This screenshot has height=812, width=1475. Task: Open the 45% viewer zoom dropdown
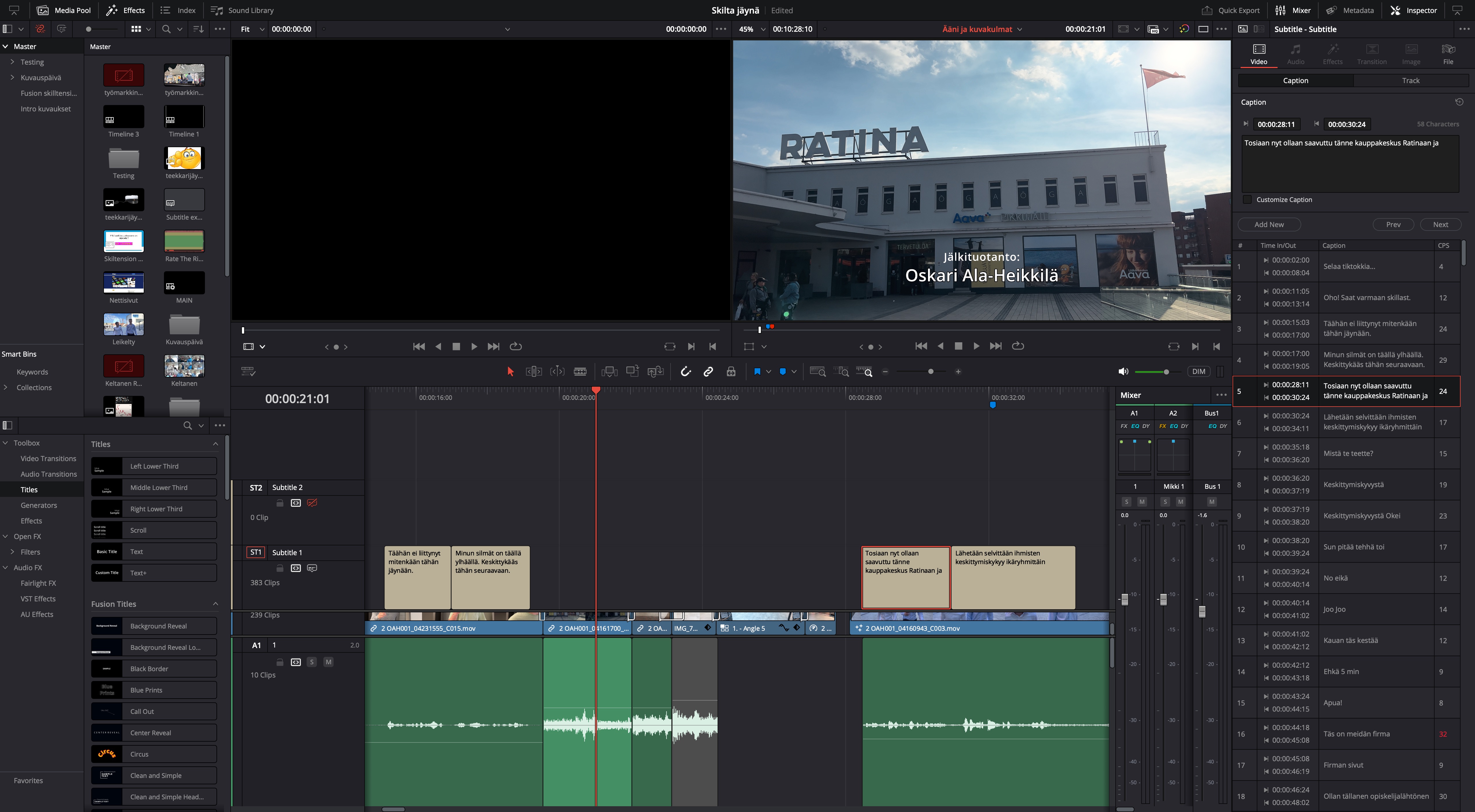752,29
